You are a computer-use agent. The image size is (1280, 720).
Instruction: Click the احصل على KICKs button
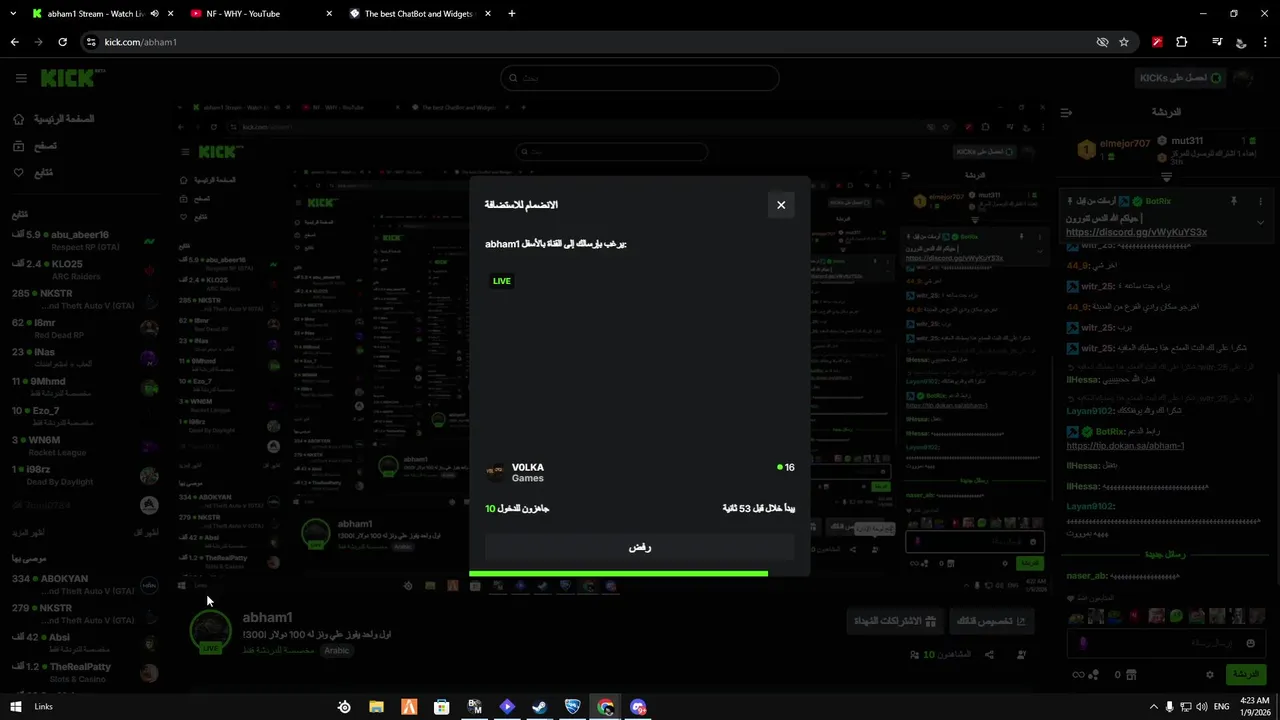(1180, 78)
